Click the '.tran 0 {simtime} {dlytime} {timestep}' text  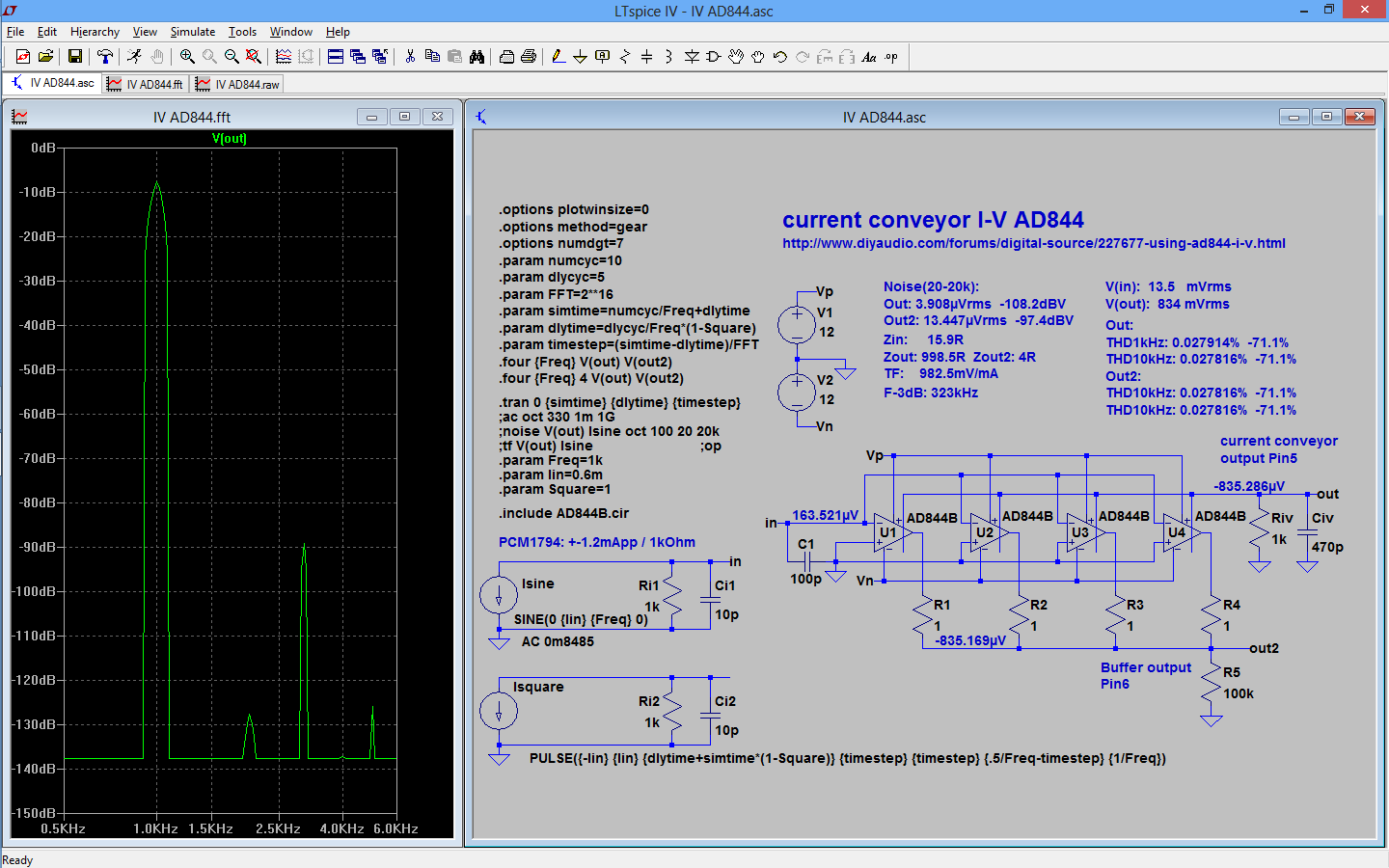(619, 402)
